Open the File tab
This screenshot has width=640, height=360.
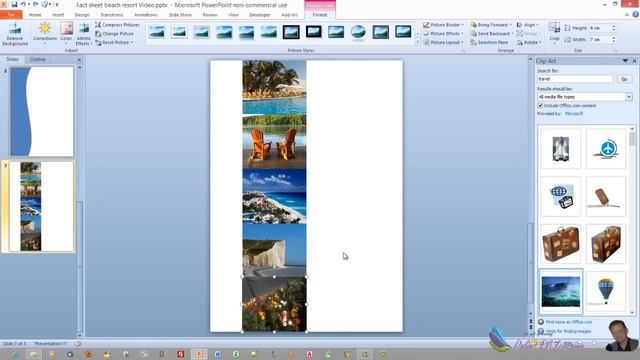point(11,15)
